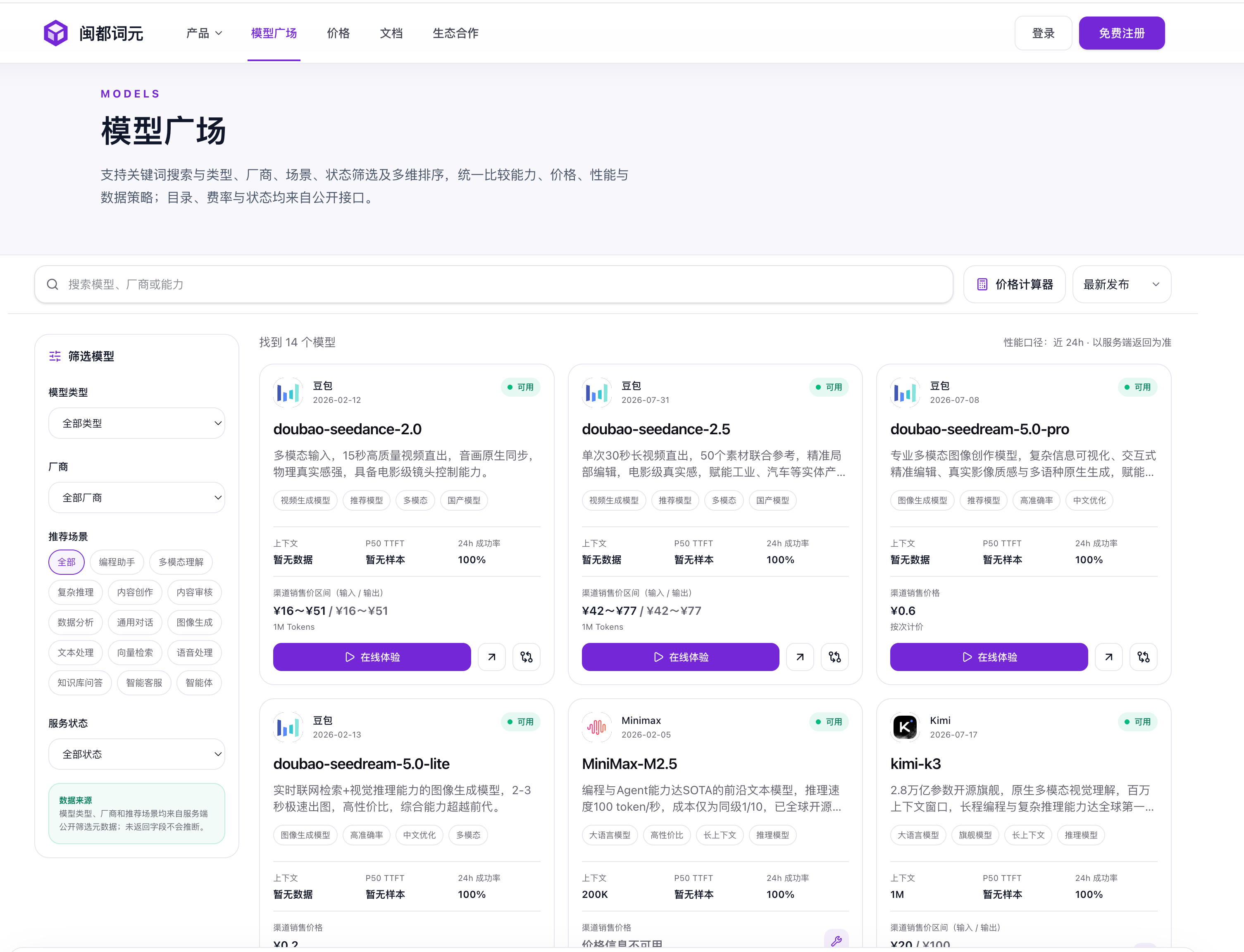Click the 闽都词元 cube logo
The width and height of the screenshot is (1244, 952).
55,33
